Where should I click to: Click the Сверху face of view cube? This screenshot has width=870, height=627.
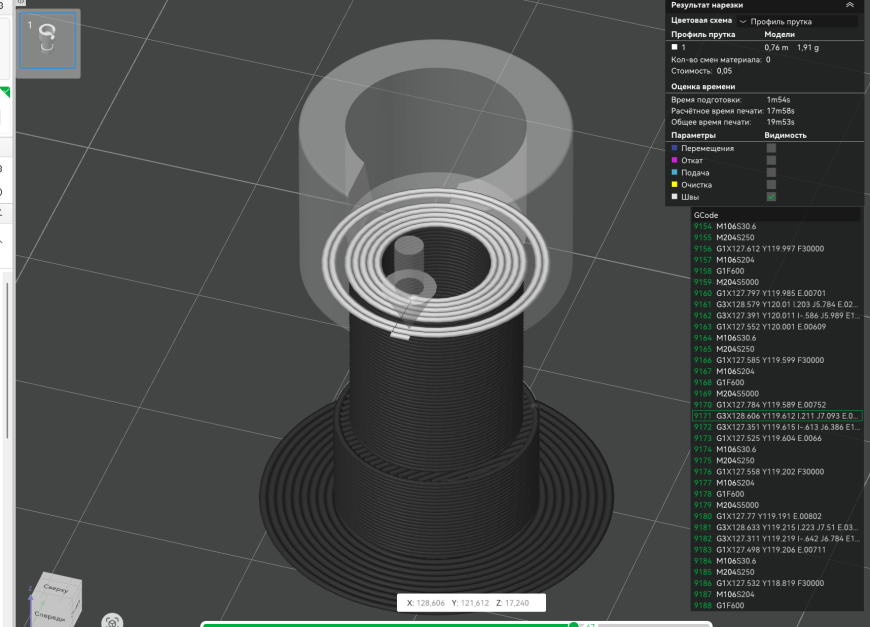(x=58, y=588)
